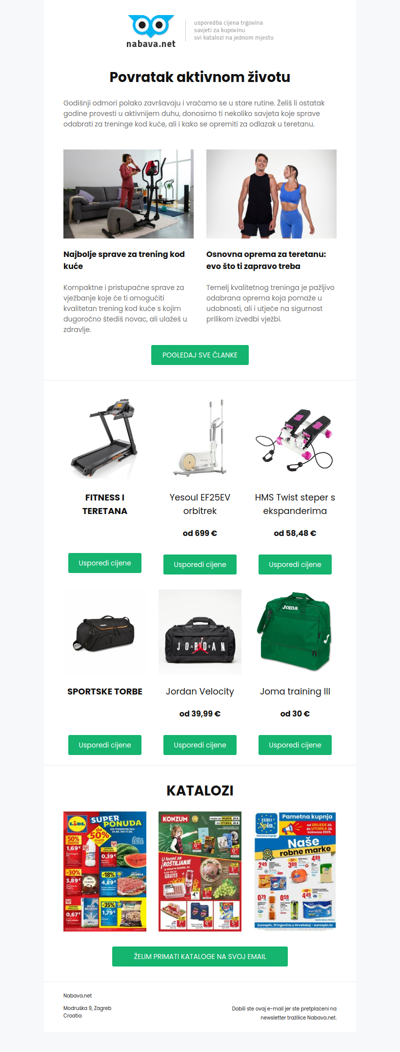Open the Lidl Super Ponuda catalog
Screen dimensions: 400x1052
coord(105,872)
